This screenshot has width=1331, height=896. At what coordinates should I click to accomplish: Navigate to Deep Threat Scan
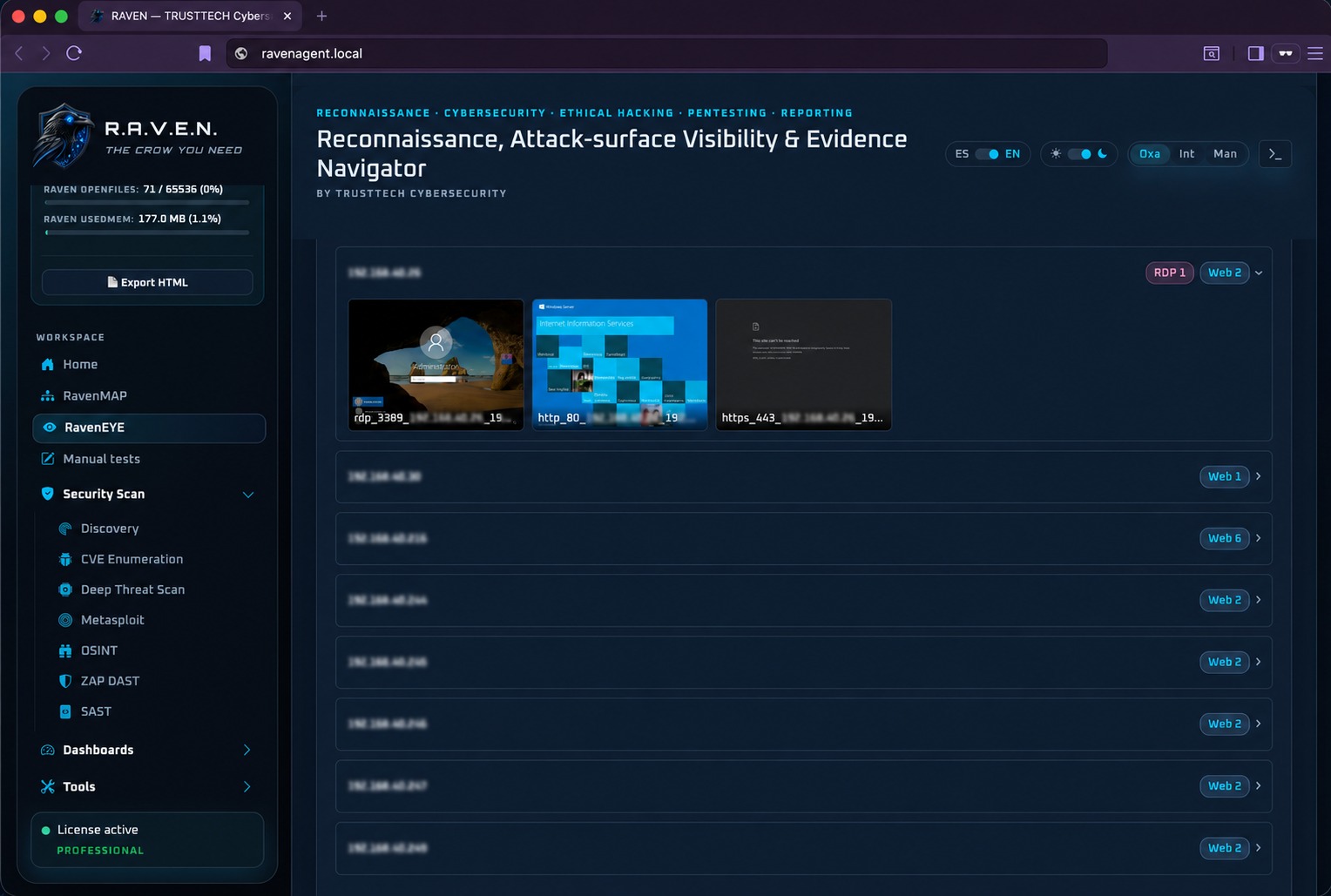tap(132, 589)
